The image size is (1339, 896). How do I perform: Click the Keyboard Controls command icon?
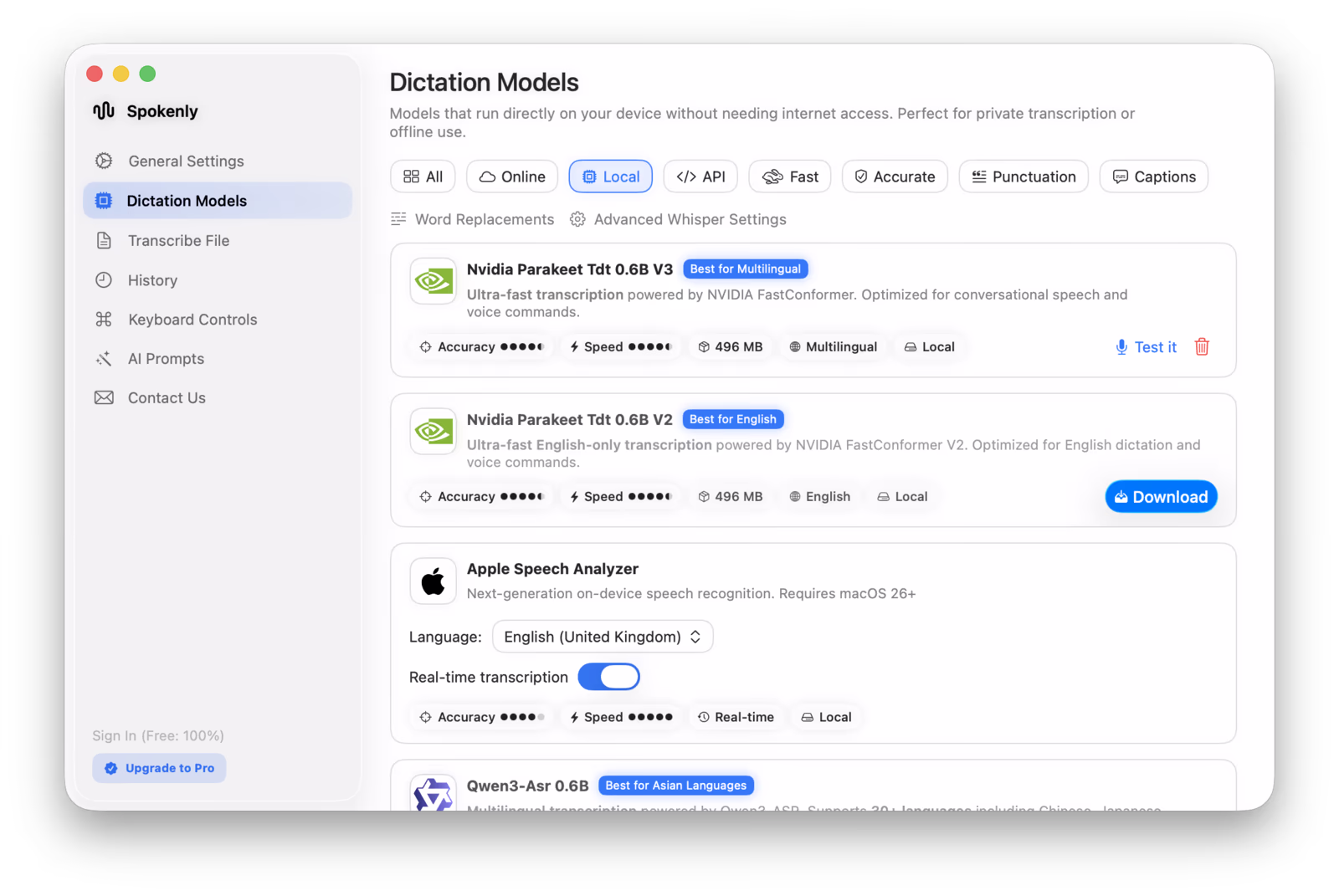click(x=104, y=320)
